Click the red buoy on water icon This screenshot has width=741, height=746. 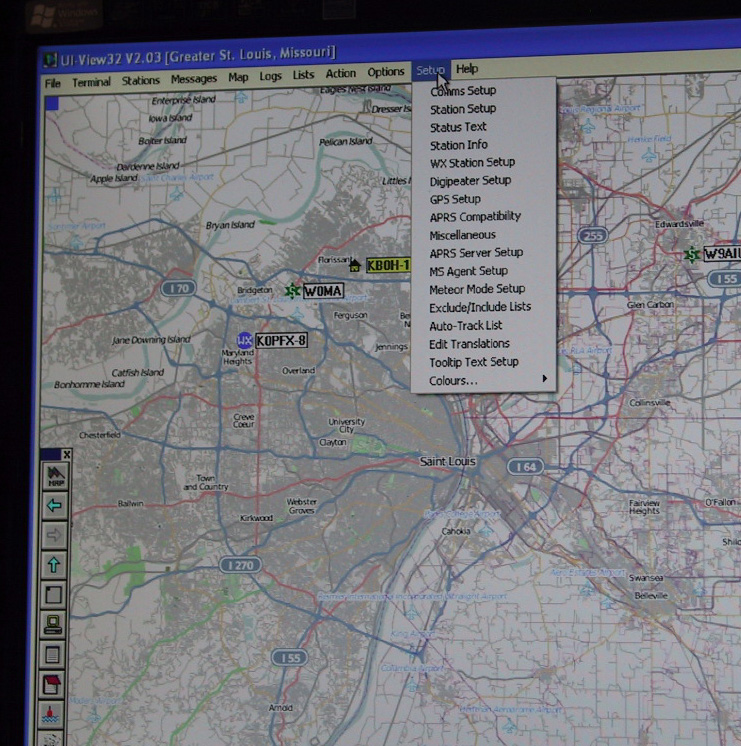[x=55, y=714]
